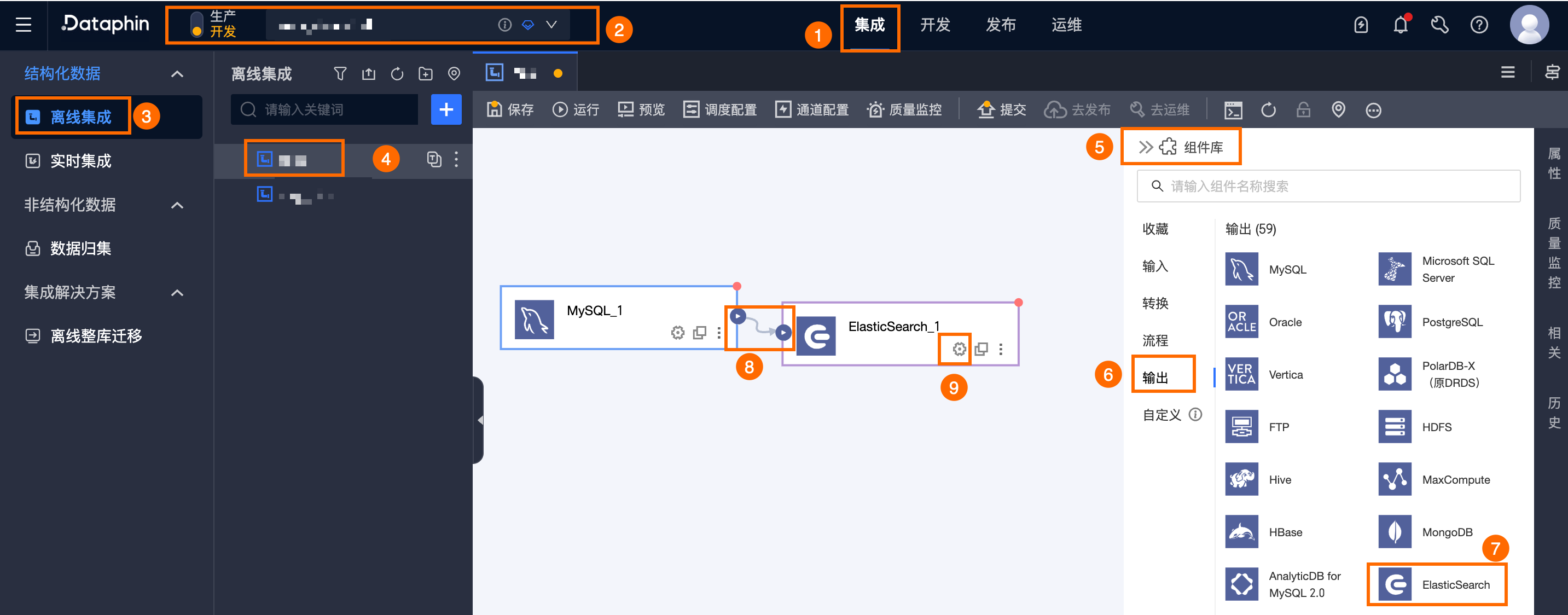Collapse the 结构化数据 section
The height and width of the screenshot is (615, 1568).
(x=177, y=74)
